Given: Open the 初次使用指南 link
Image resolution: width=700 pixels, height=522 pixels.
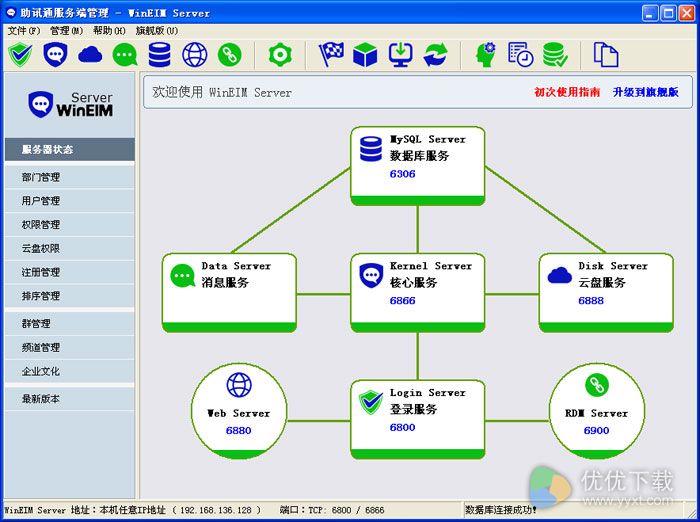Looking at the screenshot, I should click(x=567, y=92).
